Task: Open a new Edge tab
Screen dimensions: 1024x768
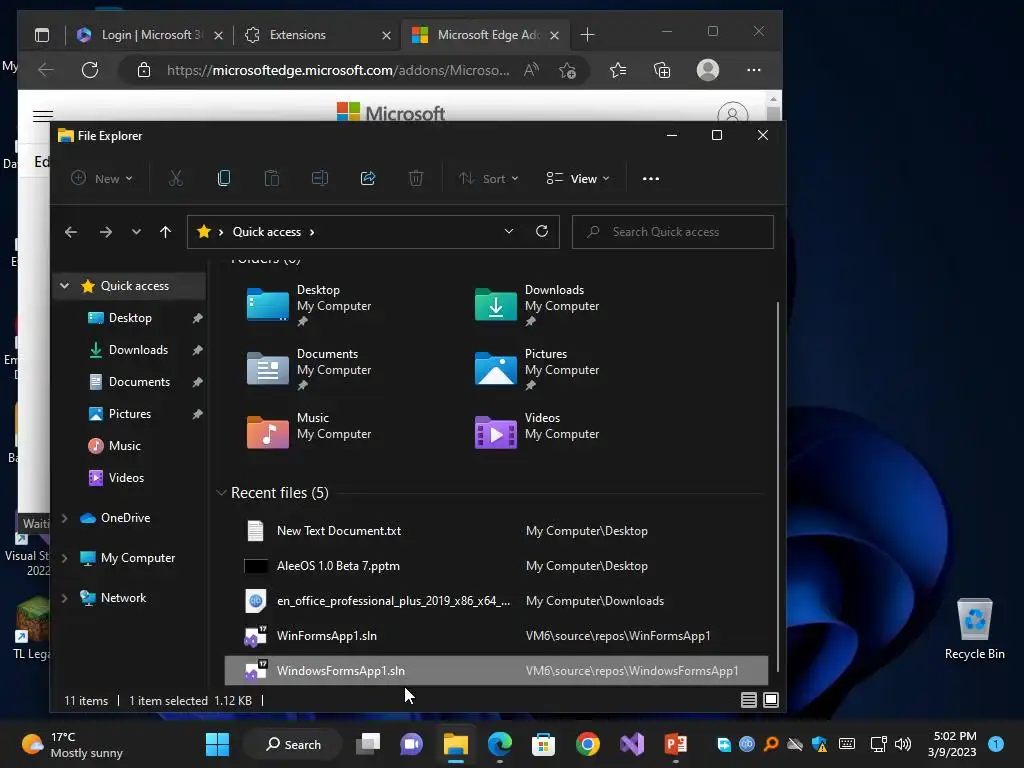Action: 587,35
